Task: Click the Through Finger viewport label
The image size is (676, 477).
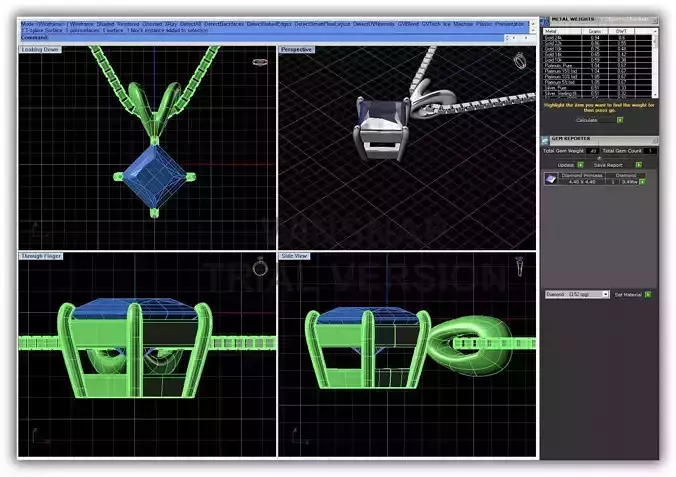Action: point(41,256)
